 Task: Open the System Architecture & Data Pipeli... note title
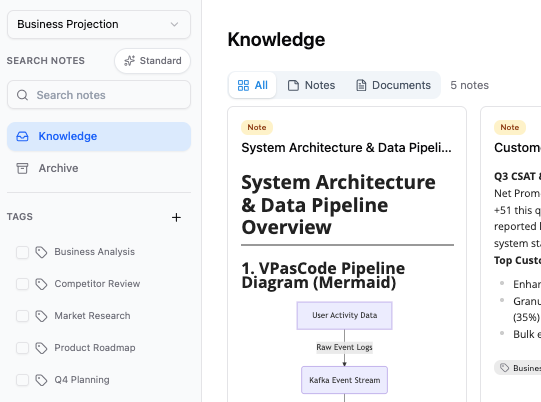point(346,148)
